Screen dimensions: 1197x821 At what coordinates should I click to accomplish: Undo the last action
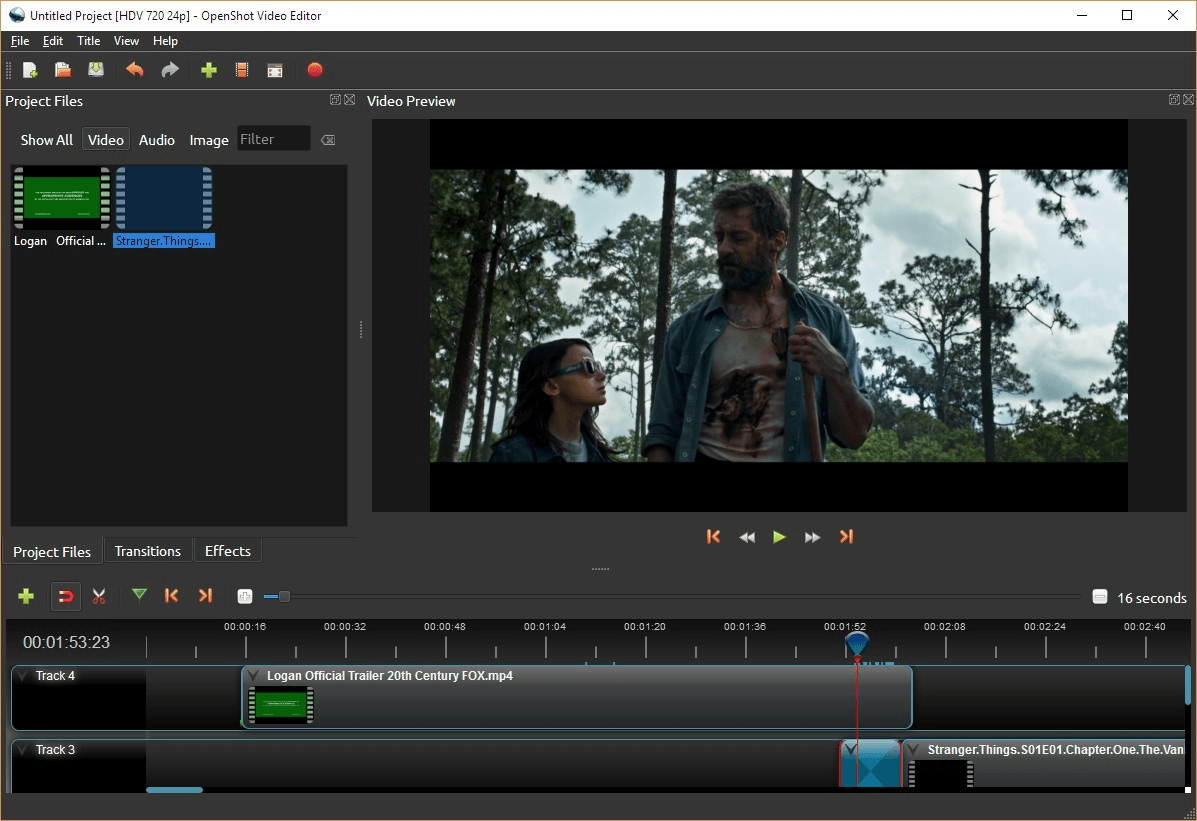pos(134,70)
